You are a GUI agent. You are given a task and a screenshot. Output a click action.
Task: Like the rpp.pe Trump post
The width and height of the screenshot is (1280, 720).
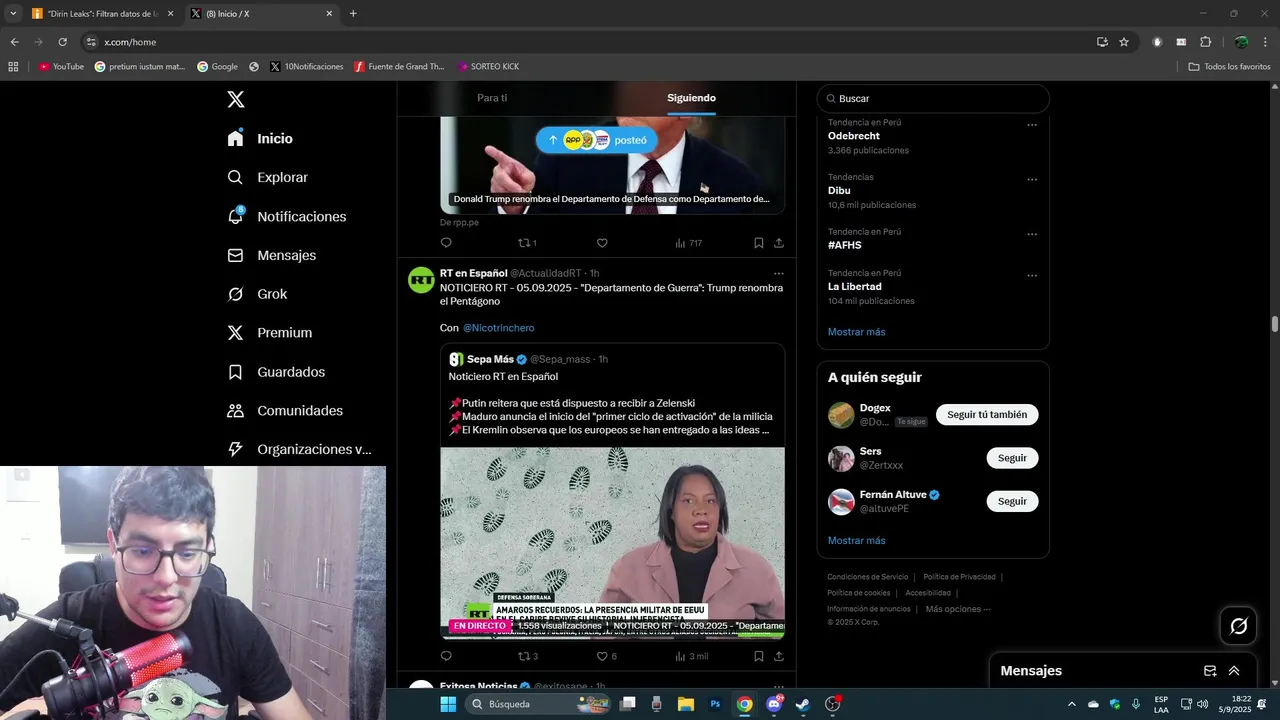(x=602, y=243)
